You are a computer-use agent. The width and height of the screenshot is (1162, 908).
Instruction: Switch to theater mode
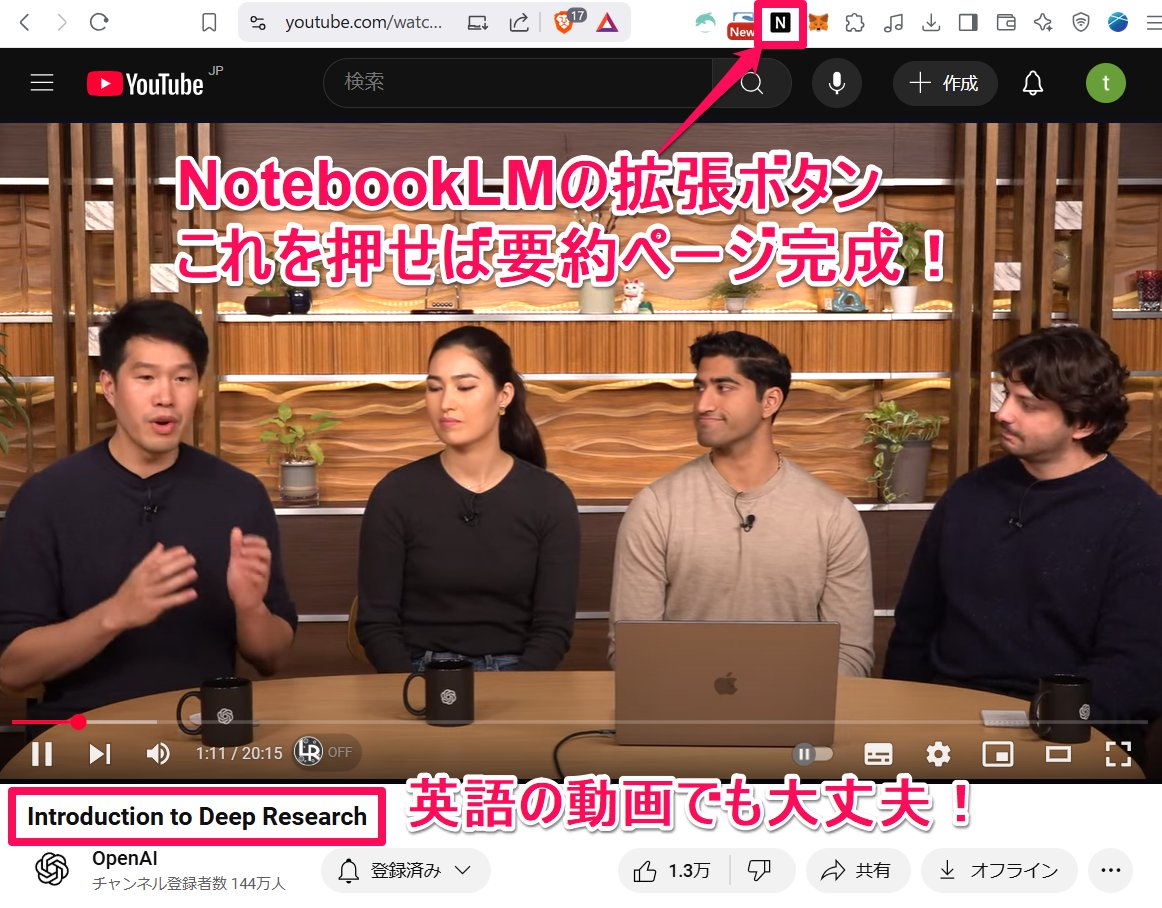[1058, 755]
